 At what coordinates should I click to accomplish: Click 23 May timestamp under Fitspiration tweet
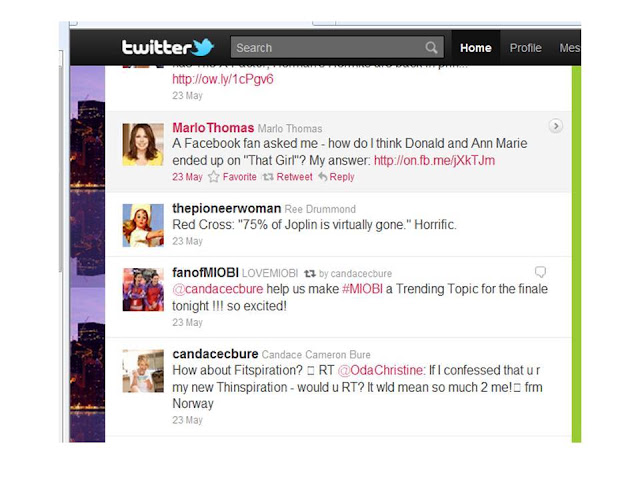187,420
